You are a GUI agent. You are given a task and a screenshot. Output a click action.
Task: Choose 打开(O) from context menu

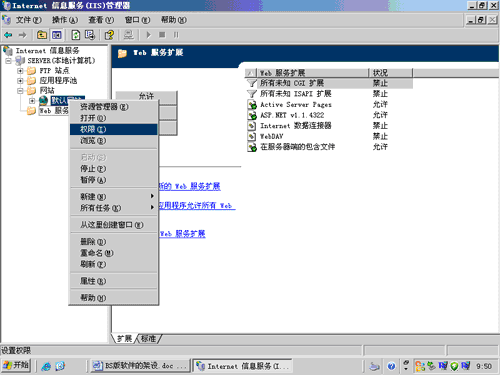click(x=113, y=118)
